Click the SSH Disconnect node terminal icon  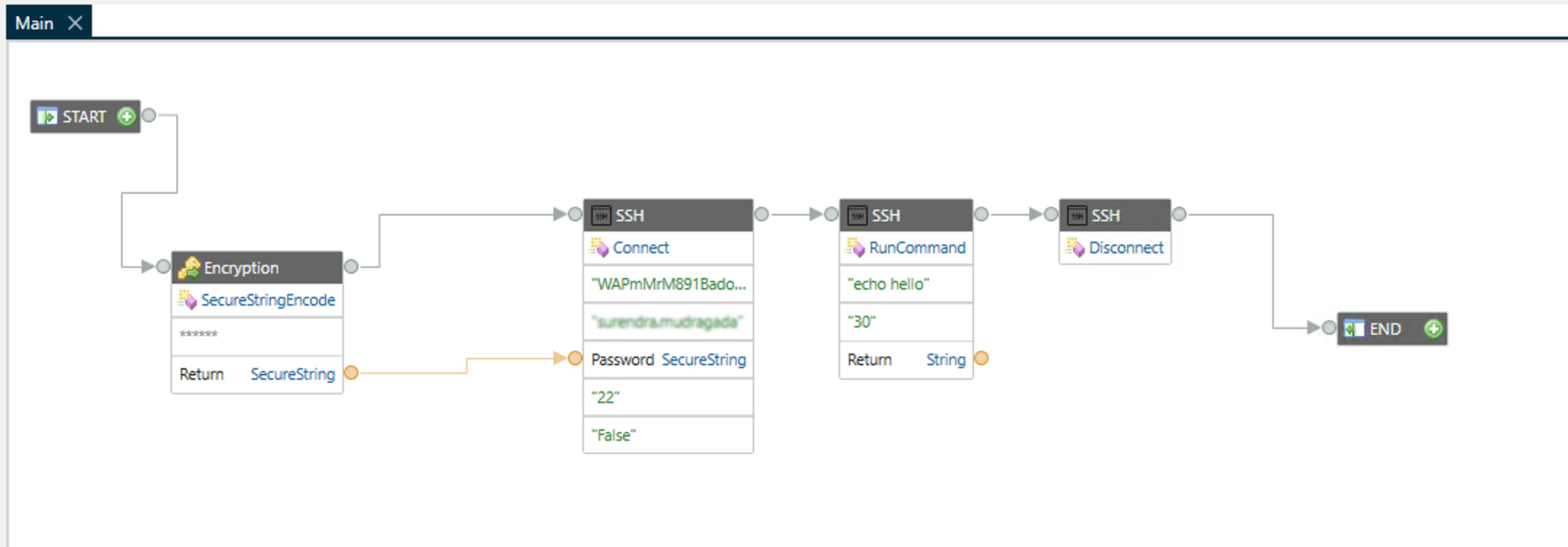pyautogui.click(x=1077, y=215)
